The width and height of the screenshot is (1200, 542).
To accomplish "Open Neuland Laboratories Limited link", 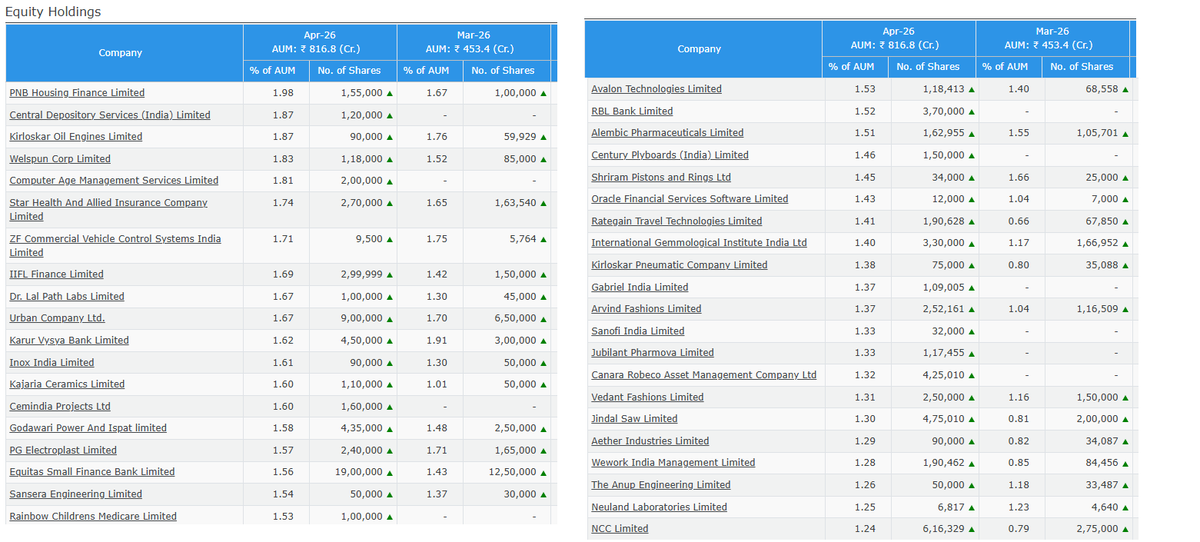I will [x=659, y=507].
